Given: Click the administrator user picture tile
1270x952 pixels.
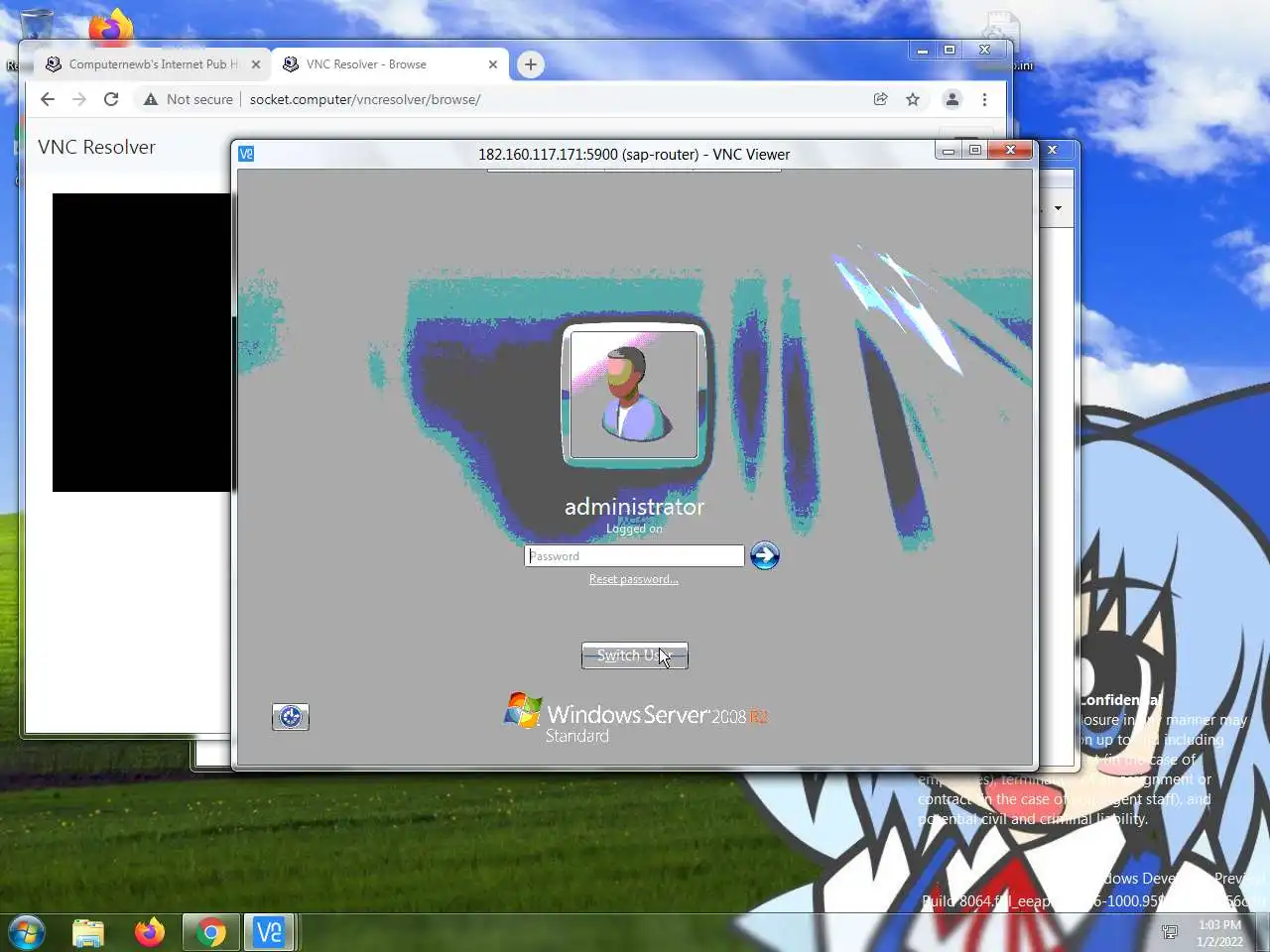Looking at the screenshot, I should (634, 395).
